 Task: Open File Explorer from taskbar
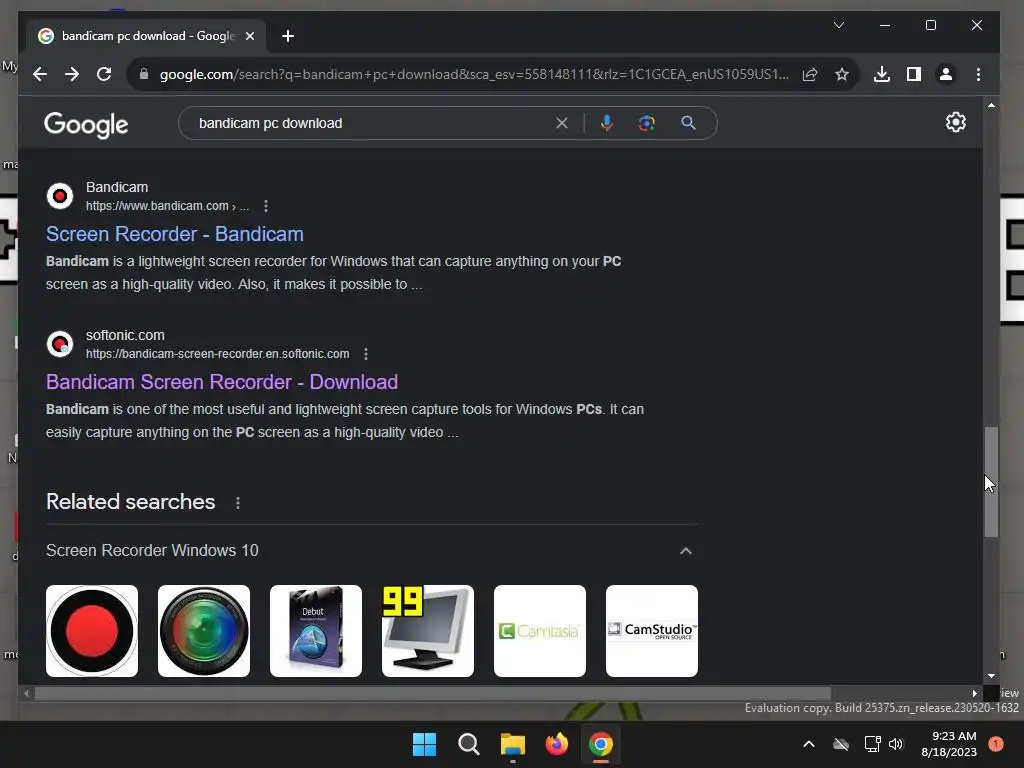(513, 744)
